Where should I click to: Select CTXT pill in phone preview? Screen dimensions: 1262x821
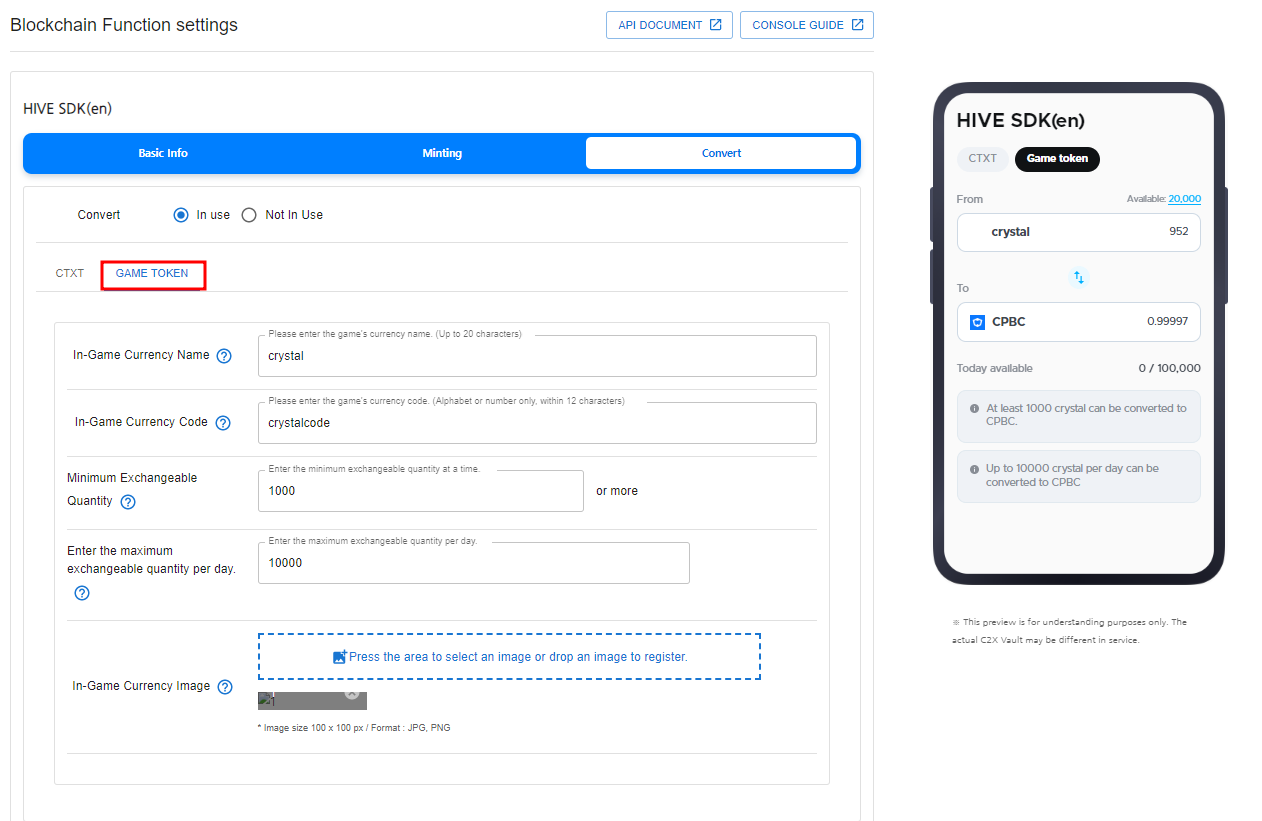(x=983, y=158)
